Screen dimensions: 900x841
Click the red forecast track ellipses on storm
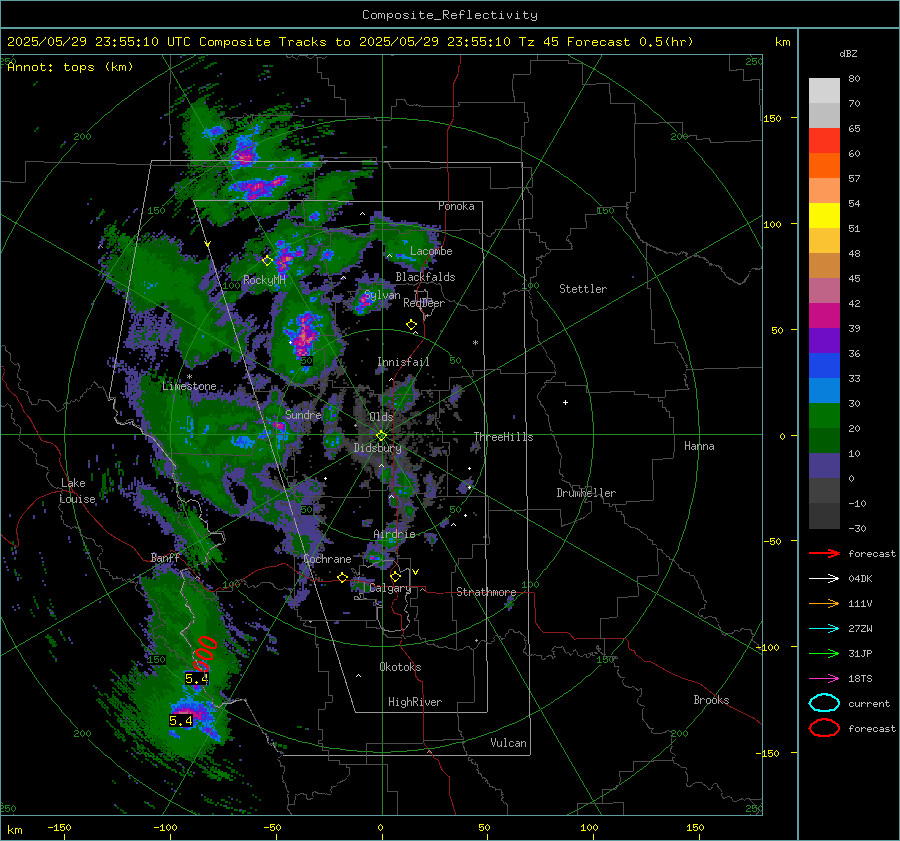pos(204,653)
